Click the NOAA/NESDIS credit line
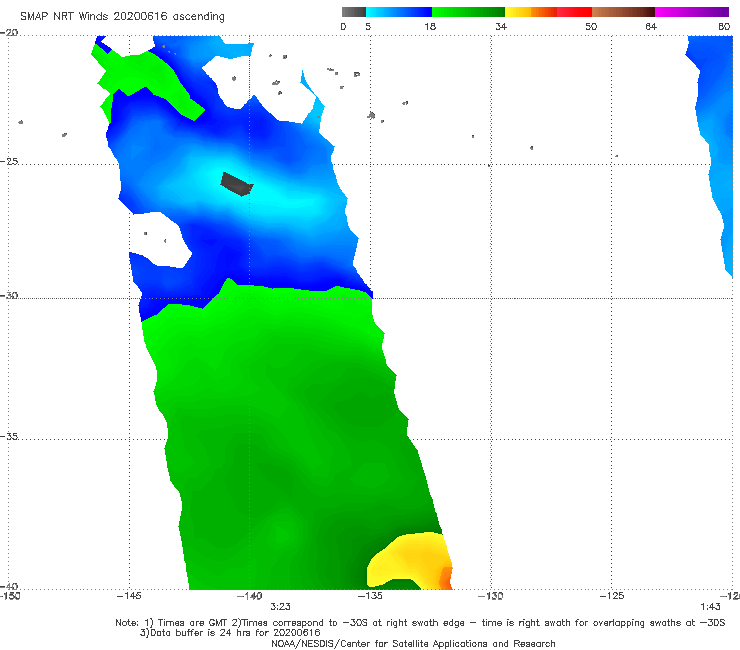 [413, 643]
